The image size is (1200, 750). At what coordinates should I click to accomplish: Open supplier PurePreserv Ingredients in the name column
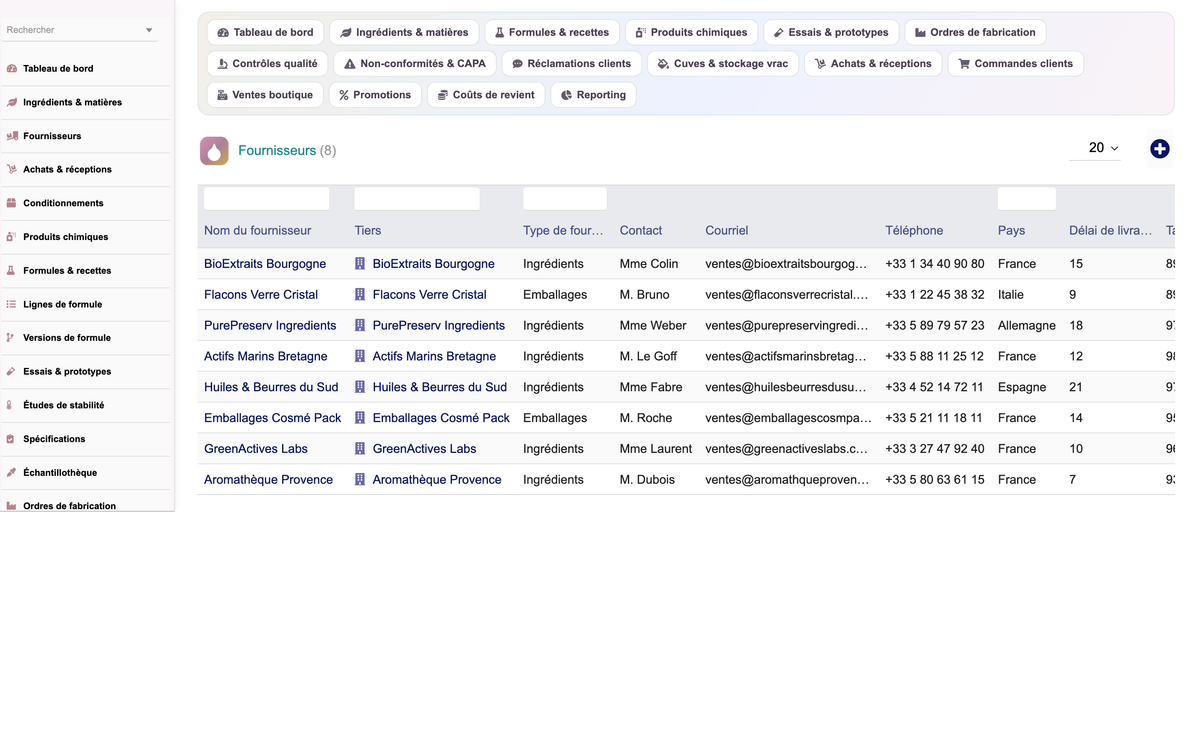tap(270, 326)
